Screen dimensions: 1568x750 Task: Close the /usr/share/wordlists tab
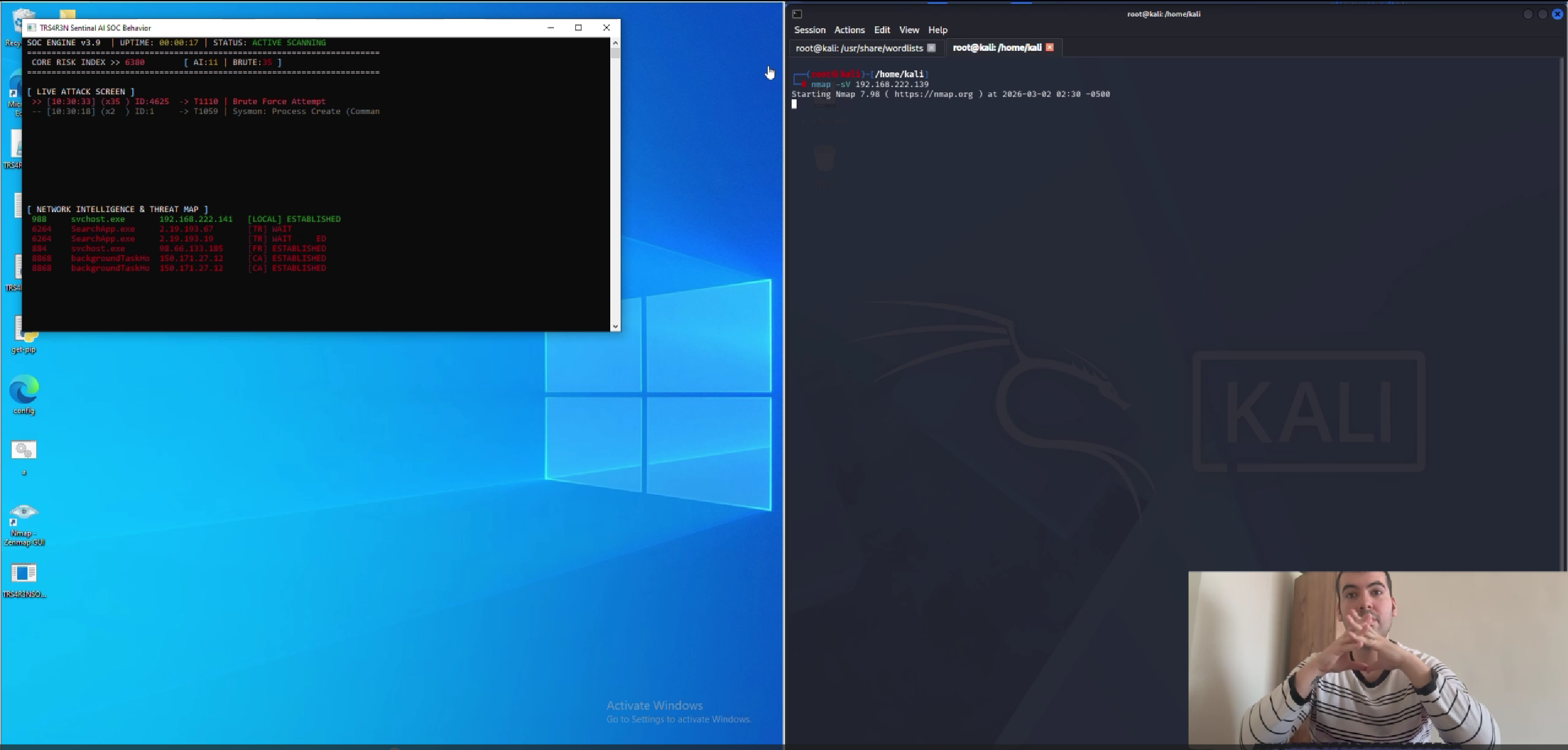click(931, 48)
